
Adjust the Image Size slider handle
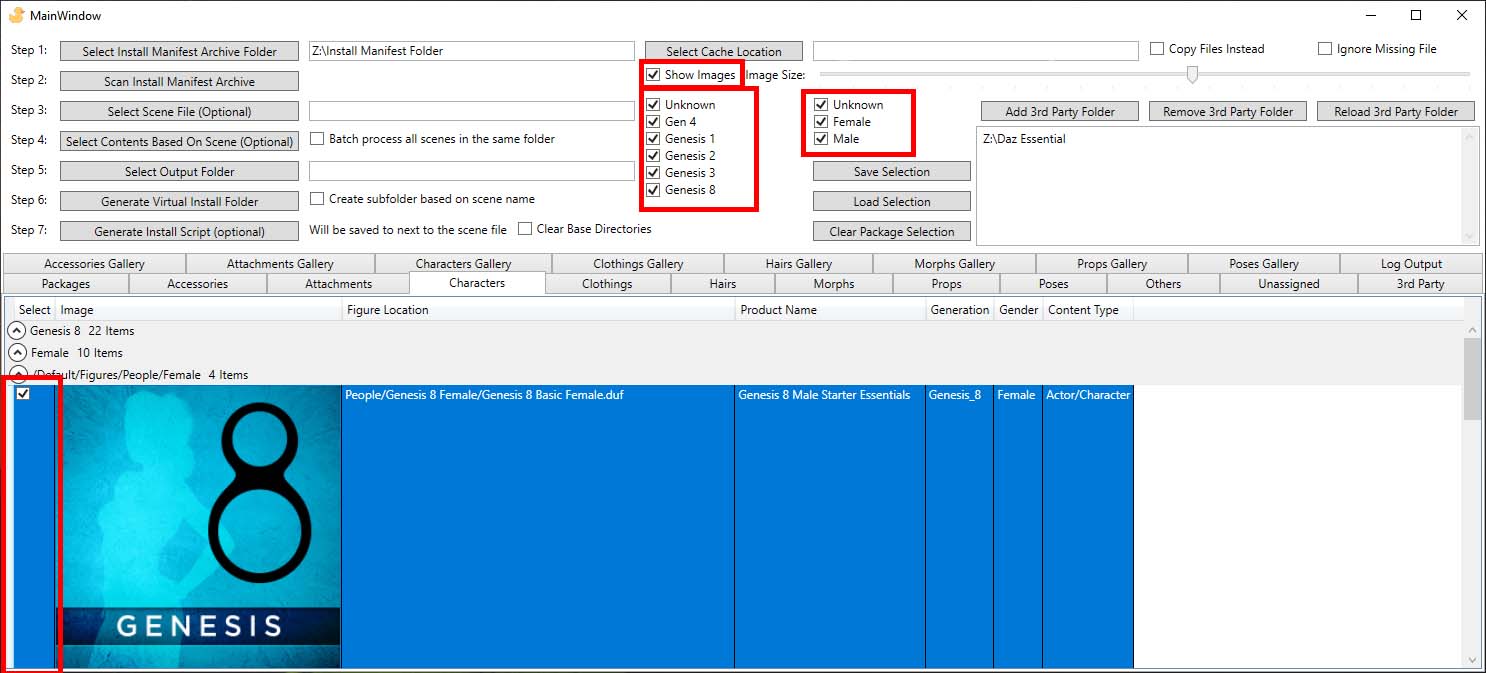[1192, 75]
